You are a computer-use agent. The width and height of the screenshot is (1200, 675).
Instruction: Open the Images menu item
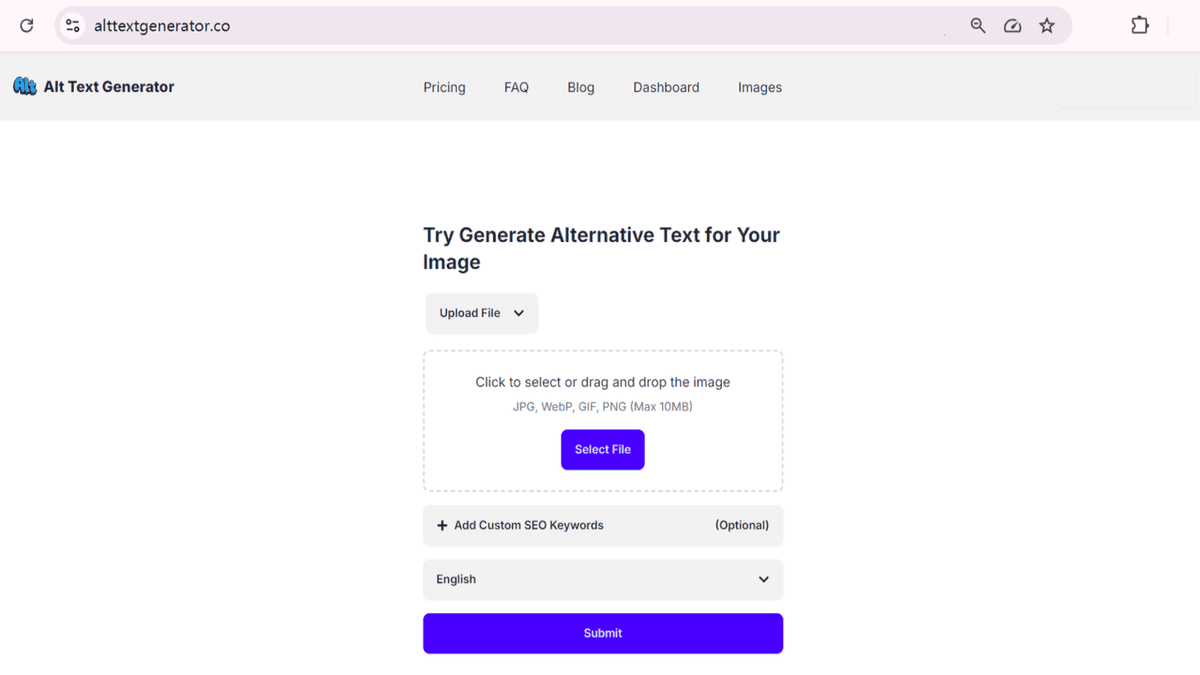pos(760,87)
